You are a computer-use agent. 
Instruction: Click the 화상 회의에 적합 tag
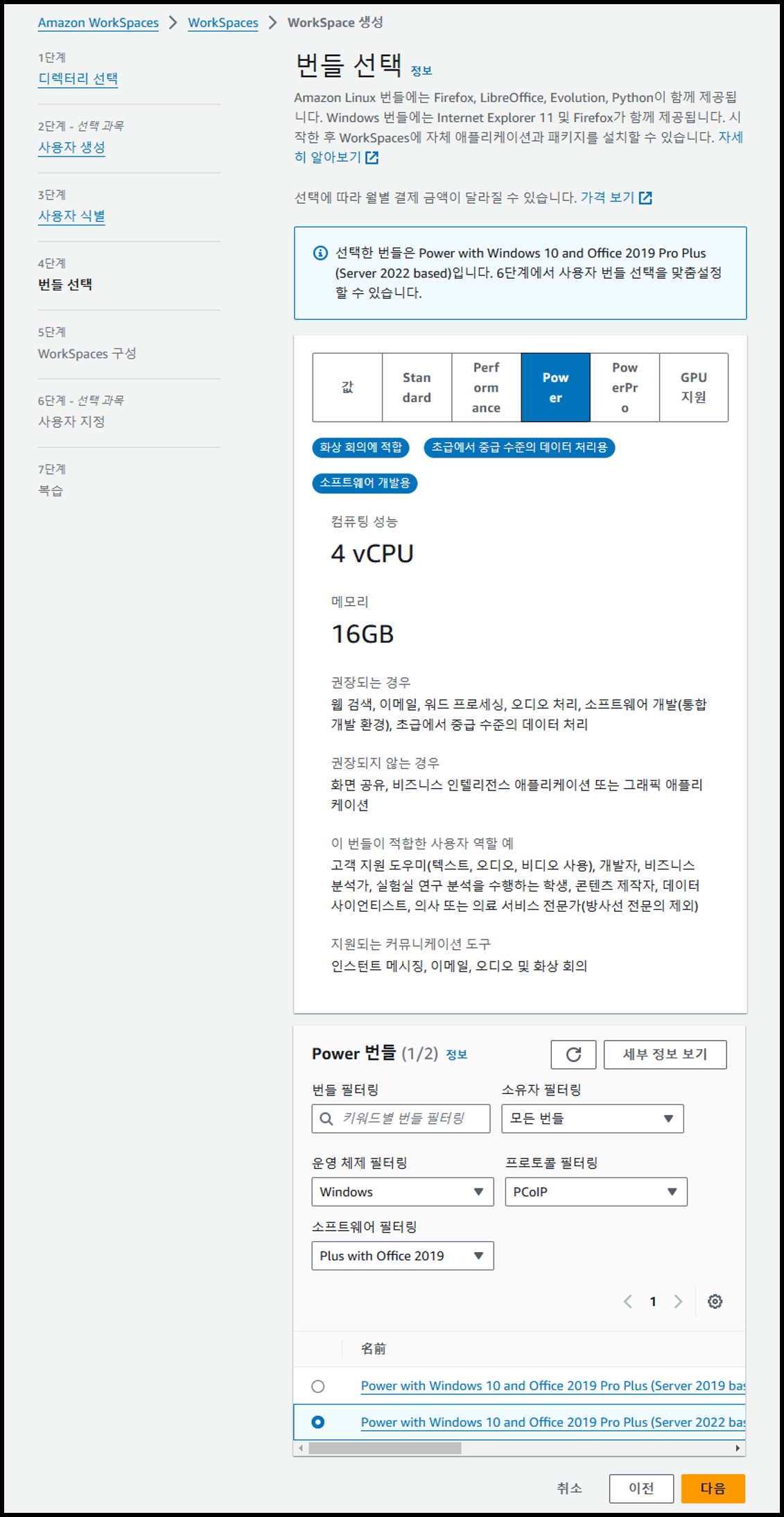(360, 447)
